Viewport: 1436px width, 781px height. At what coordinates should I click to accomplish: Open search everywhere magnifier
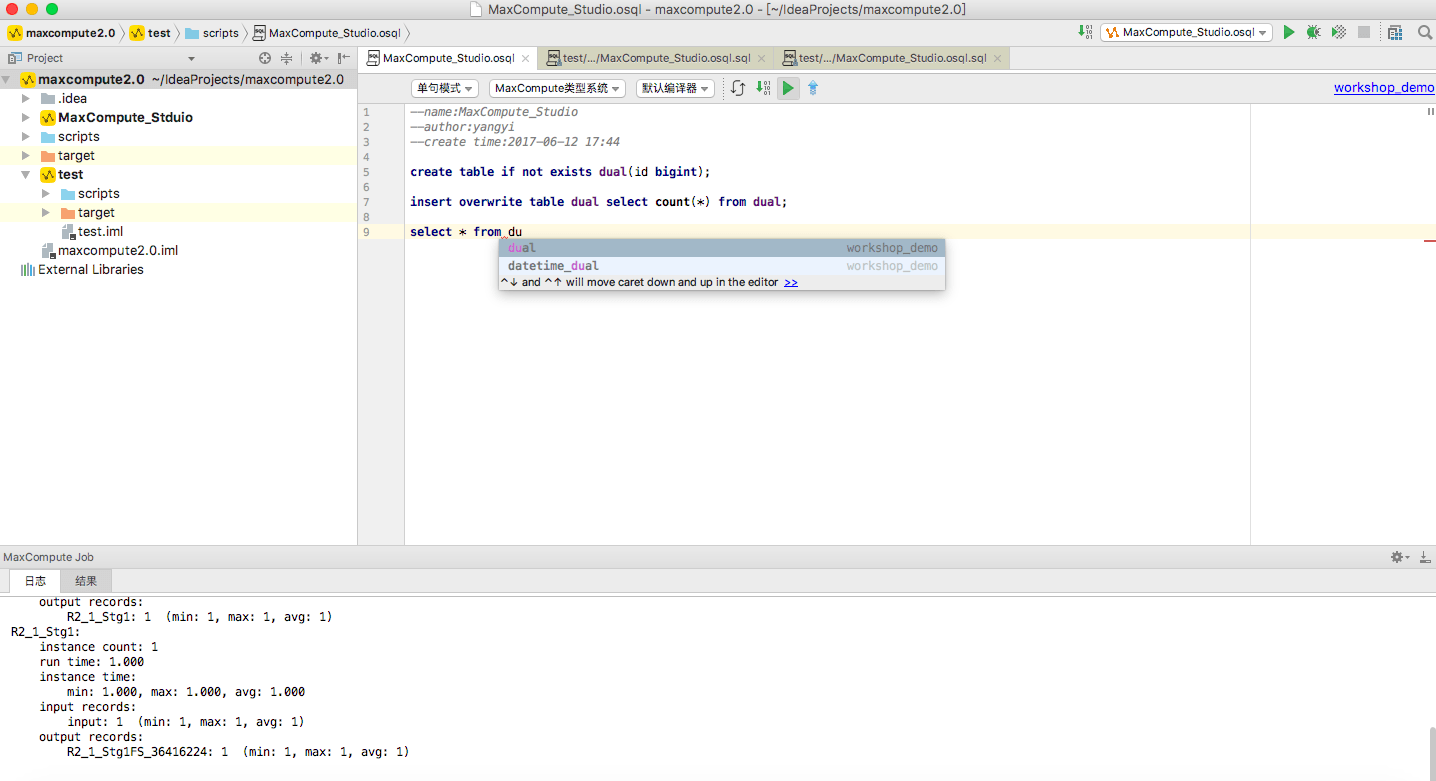(1425, 32)
